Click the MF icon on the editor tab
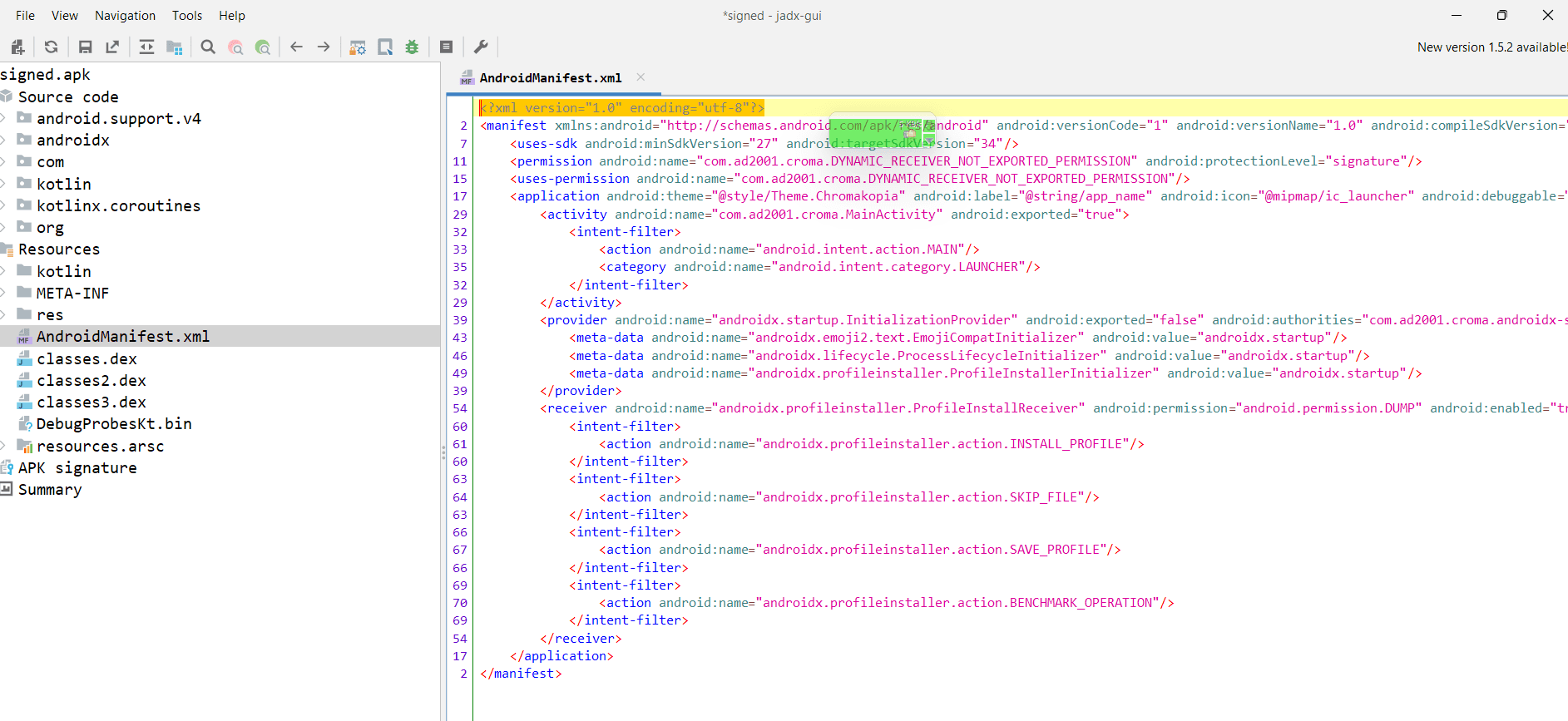 pos(467,78)
